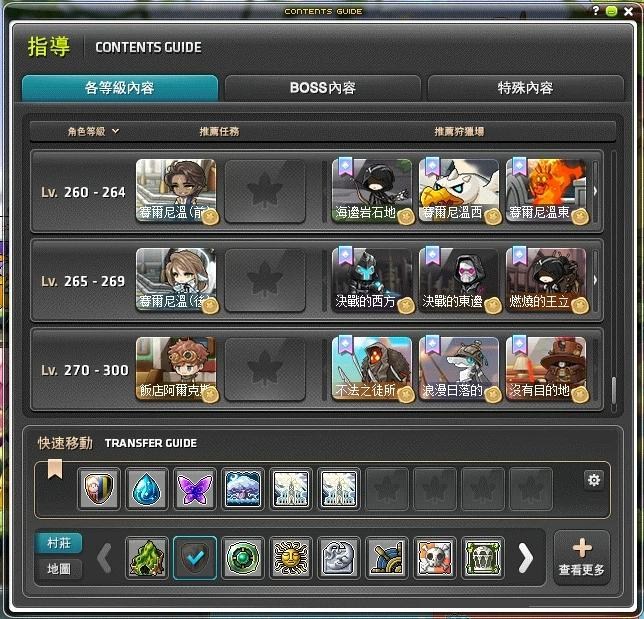
Task: Switch to the 特殊內容 tab
Action: click(525, 88)
